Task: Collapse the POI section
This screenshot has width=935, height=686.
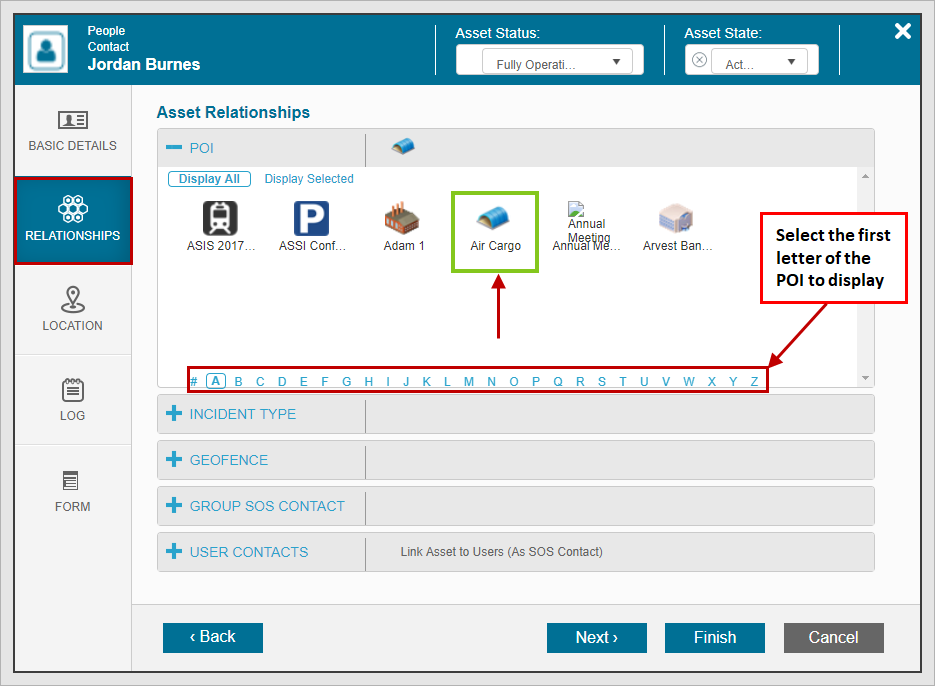Action: click(x=174, y=148)
